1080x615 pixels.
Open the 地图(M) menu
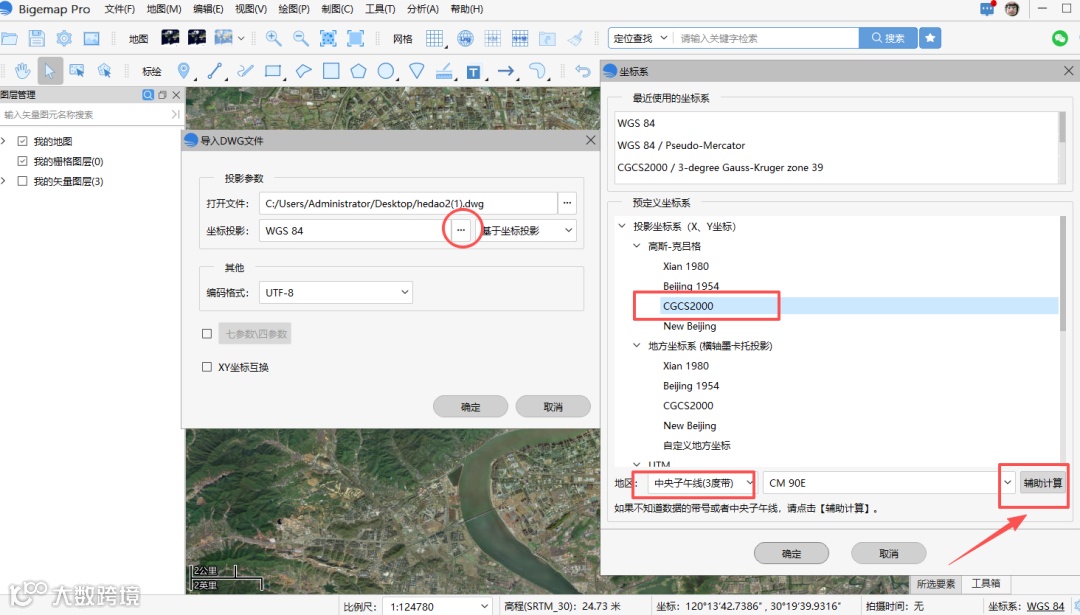(164, 9)
